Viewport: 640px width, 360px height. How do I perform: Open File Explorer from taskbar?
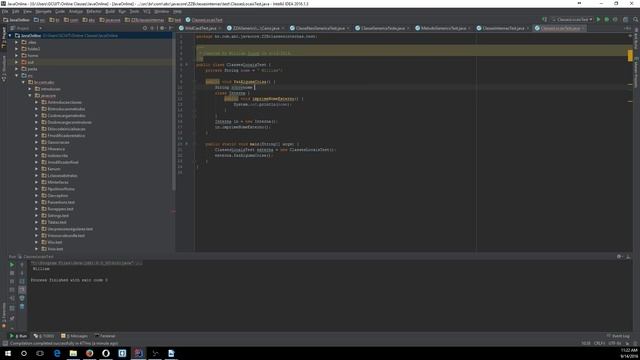tap(73, 353)
